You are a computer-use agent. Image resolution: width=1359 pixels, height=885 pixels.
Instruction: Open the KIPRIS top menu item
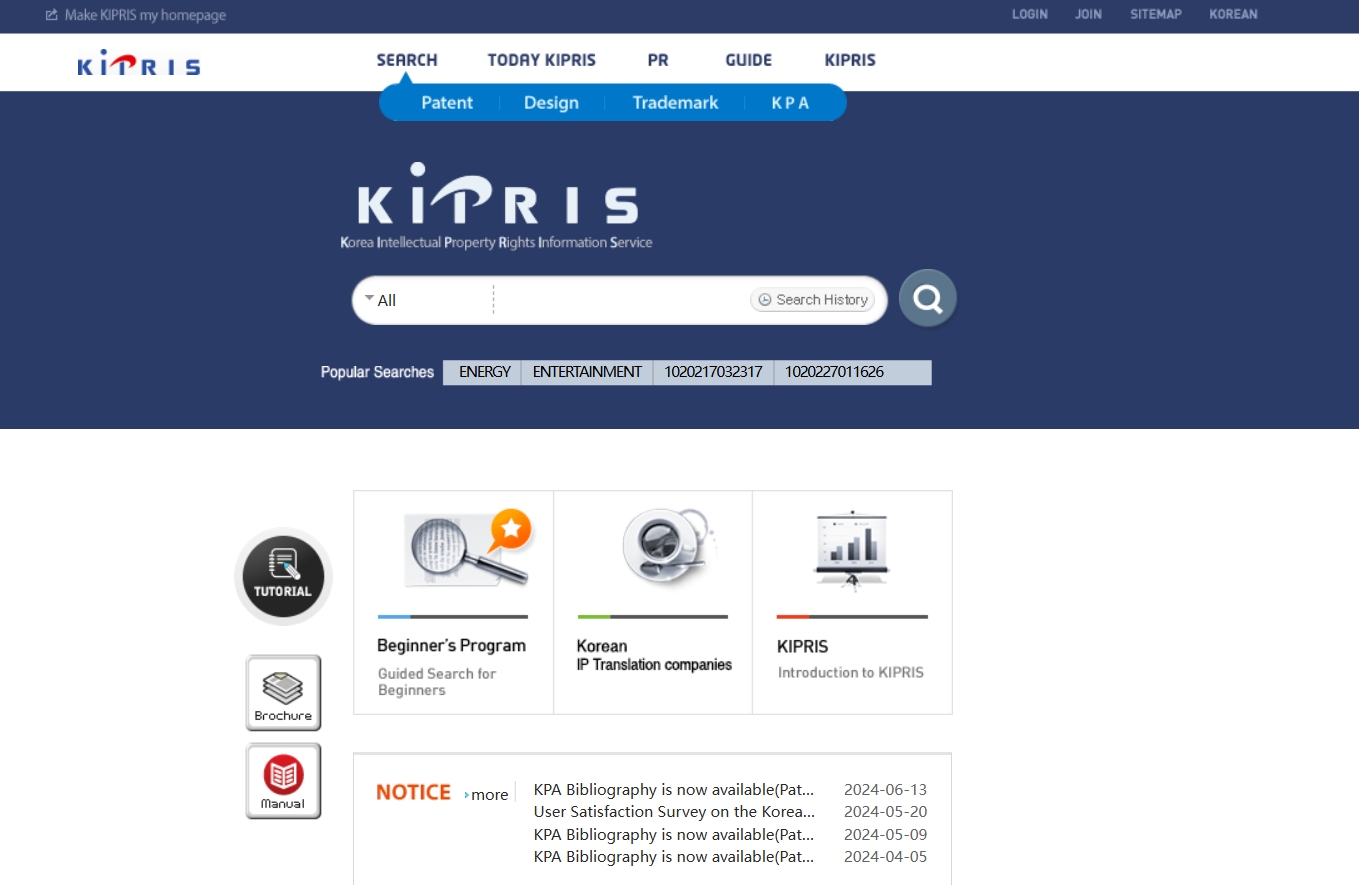click(850, 60)
